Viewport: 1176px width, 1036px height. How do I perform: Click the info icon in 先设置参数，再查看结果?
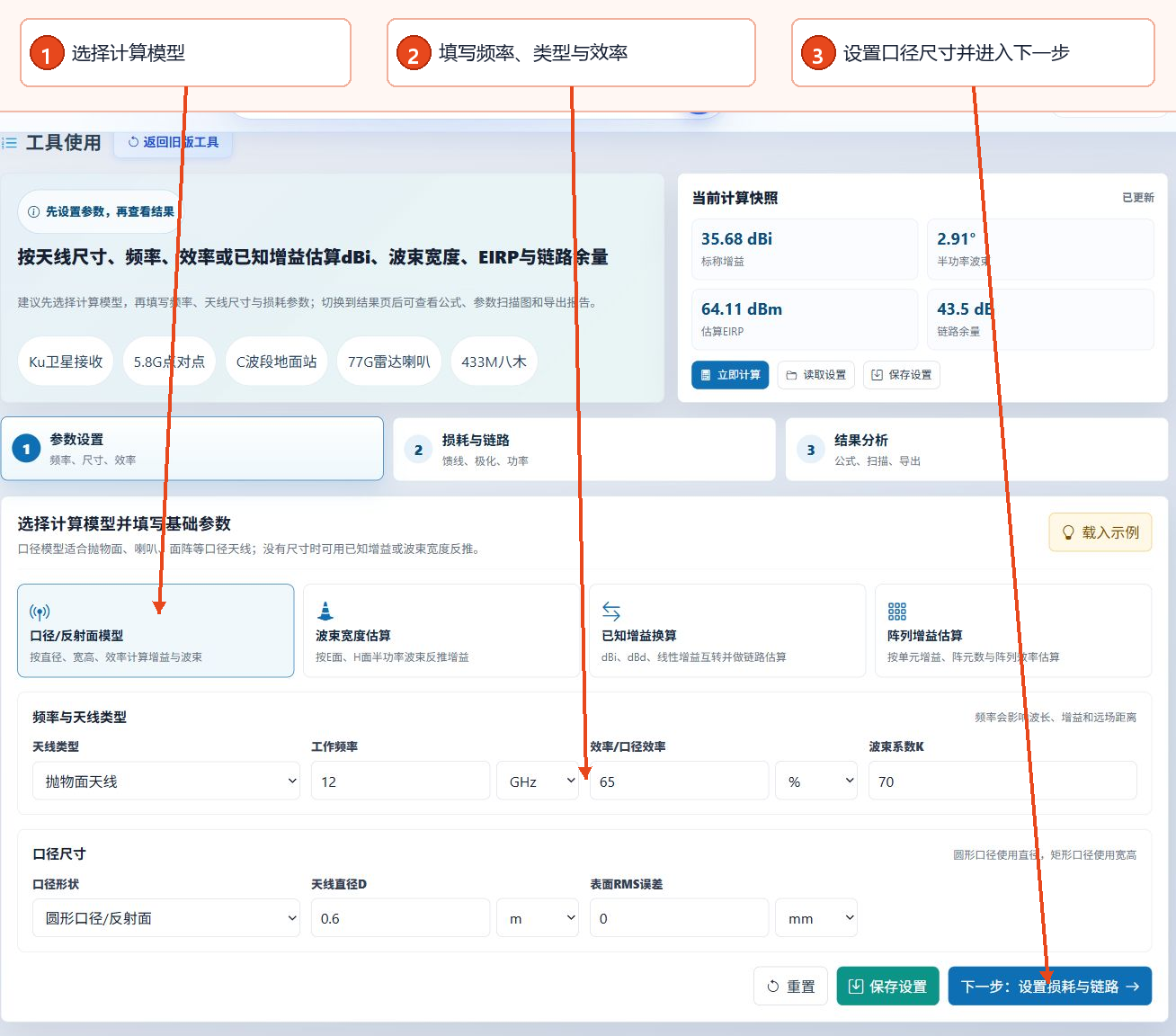coord(34,212)
